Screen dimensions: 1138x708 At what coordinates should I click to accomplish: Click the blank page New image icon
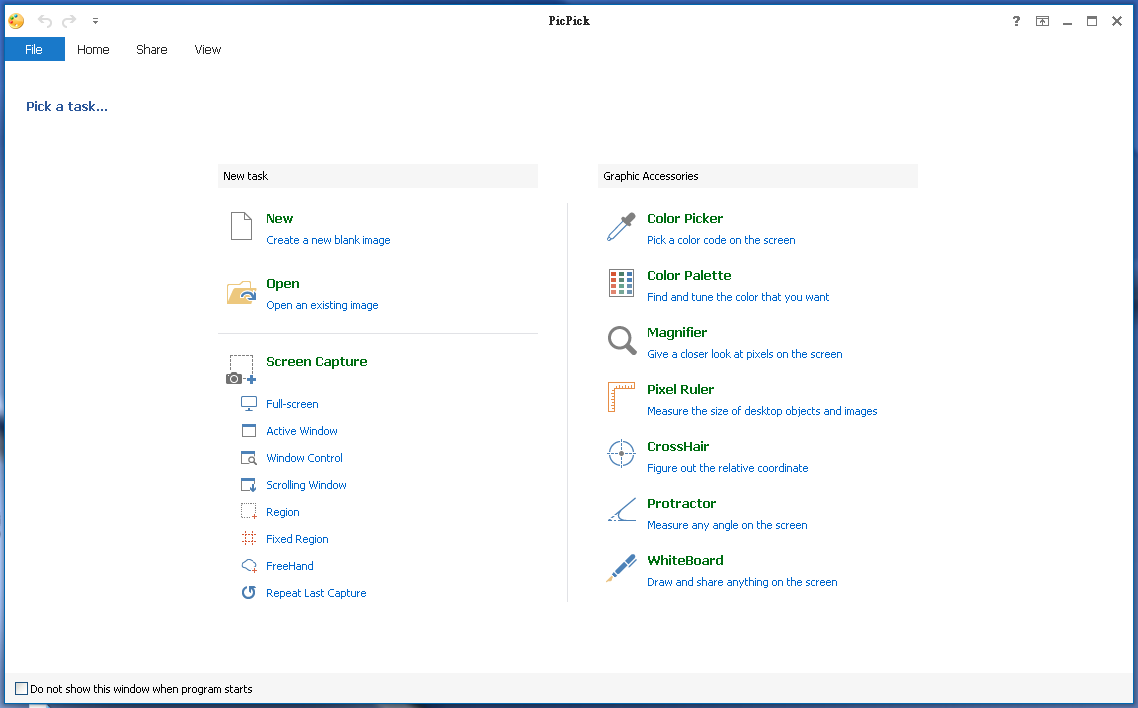pos(241,226)
